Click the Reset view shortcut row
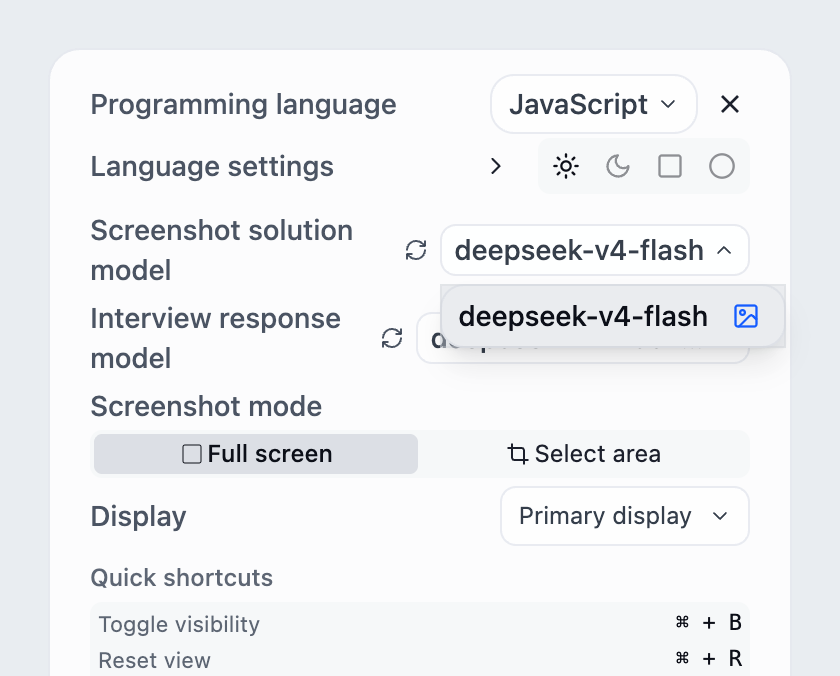The height and width of the screenshot is (676, 840). click(420, 659)
